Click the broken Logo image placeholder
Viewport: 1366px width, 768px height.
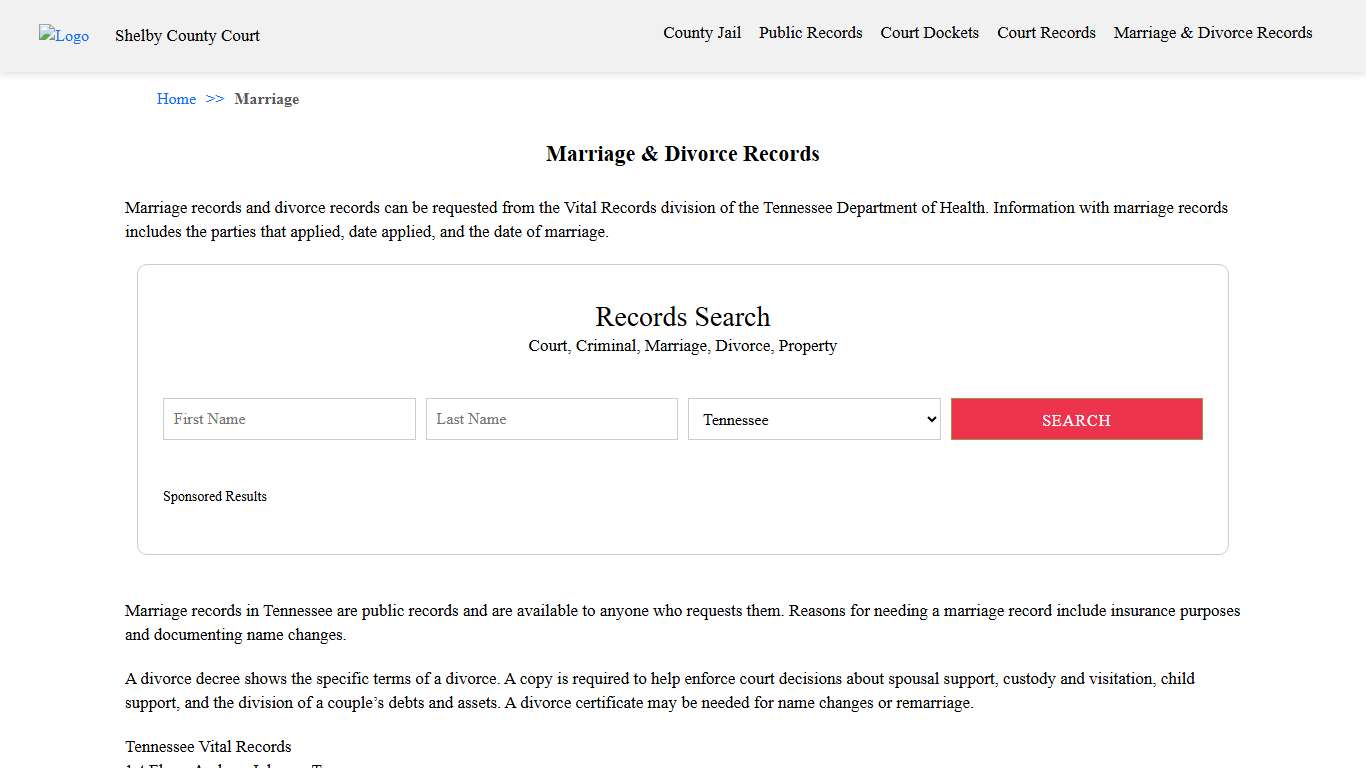(63, 36)
